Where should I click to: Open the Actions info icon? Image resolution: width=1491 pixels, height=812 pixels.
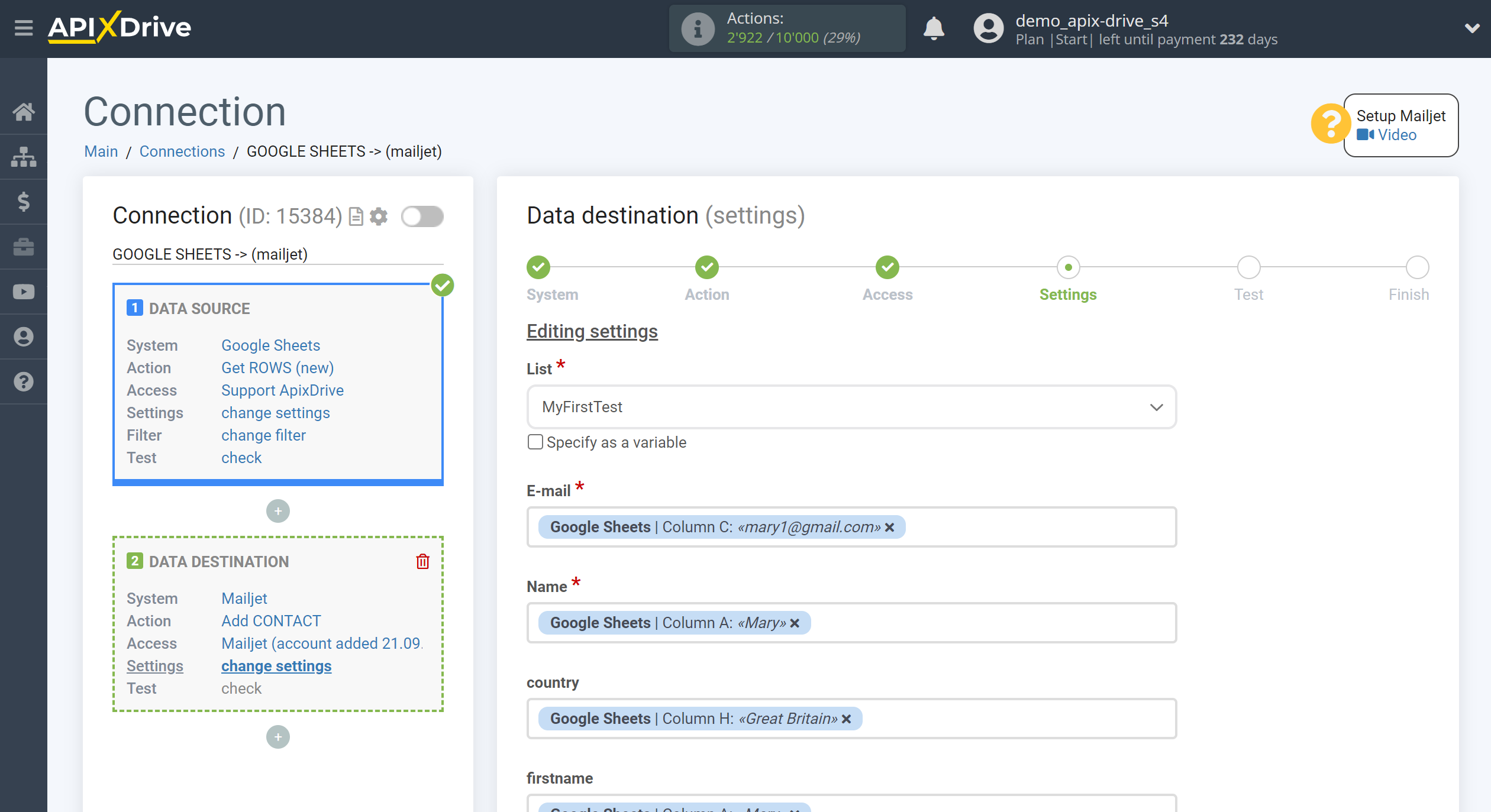(698, 28)
